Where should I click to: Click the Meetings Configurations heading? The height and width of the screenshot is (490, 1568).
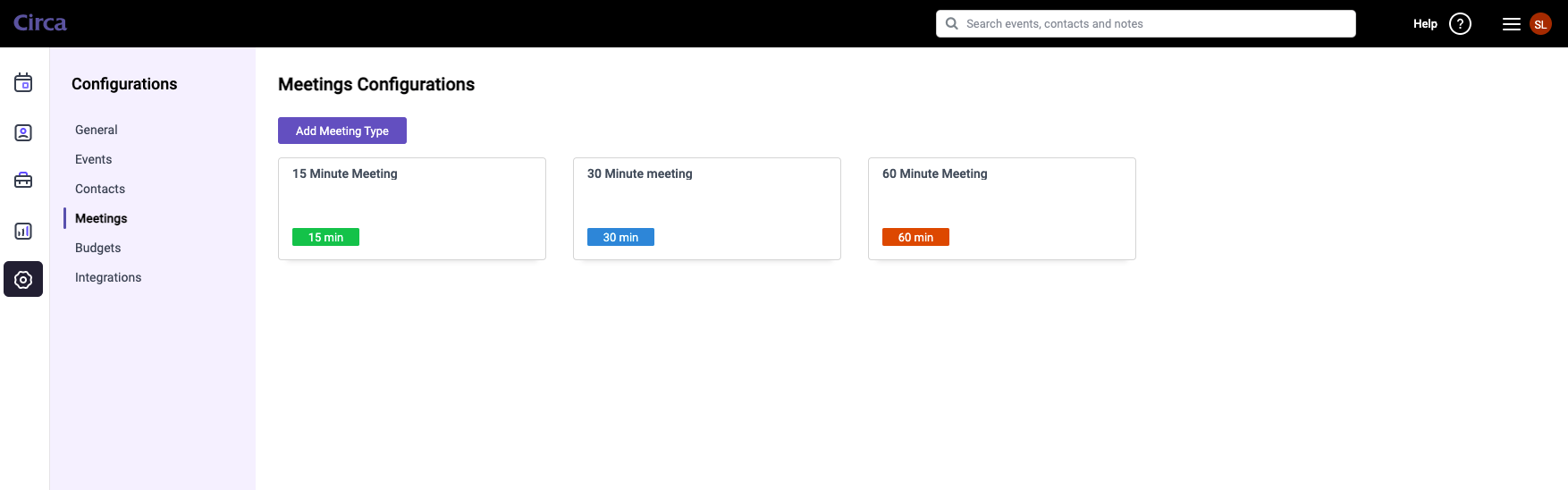point(376,84)
